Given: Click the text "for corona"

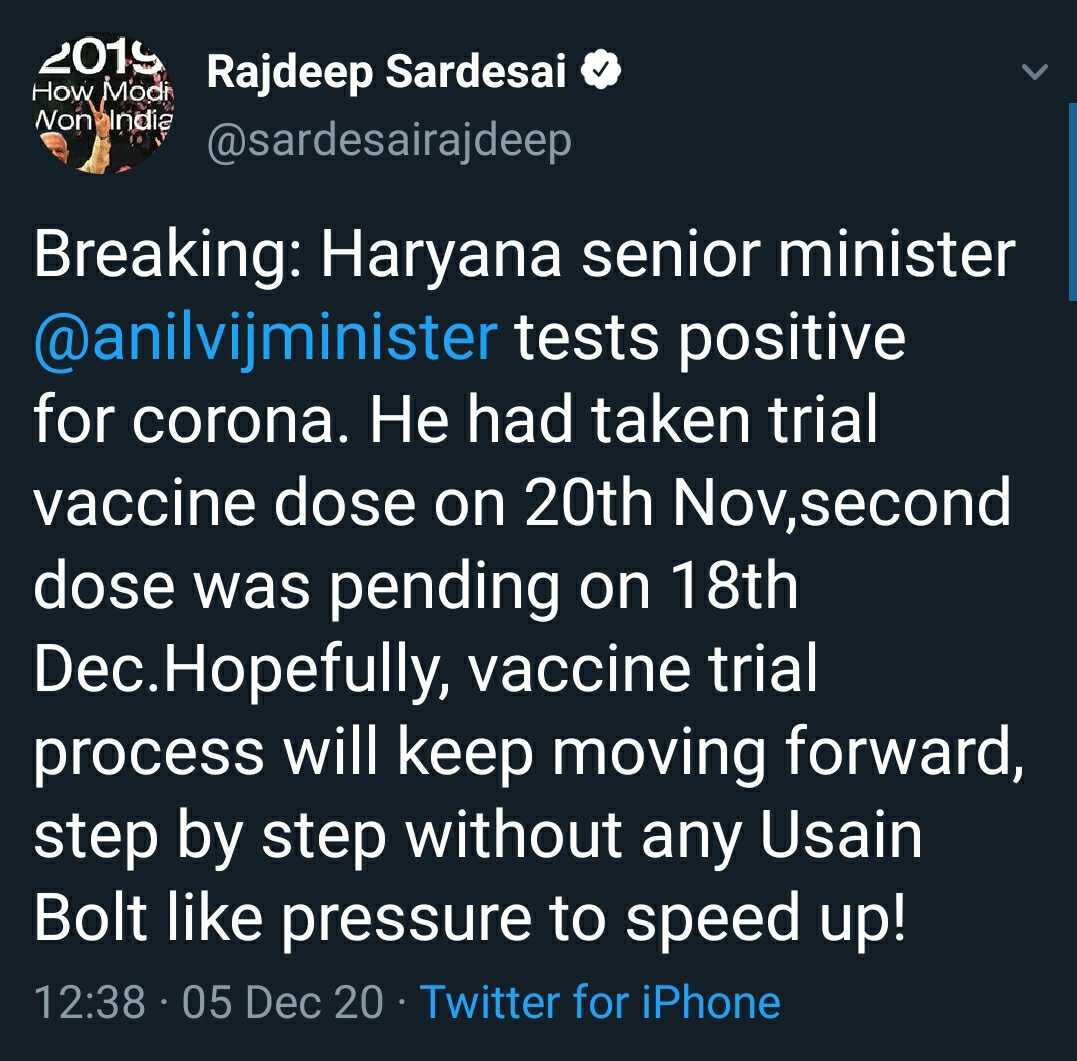Looking at the screenshot, I should click(x=190, y=421).
